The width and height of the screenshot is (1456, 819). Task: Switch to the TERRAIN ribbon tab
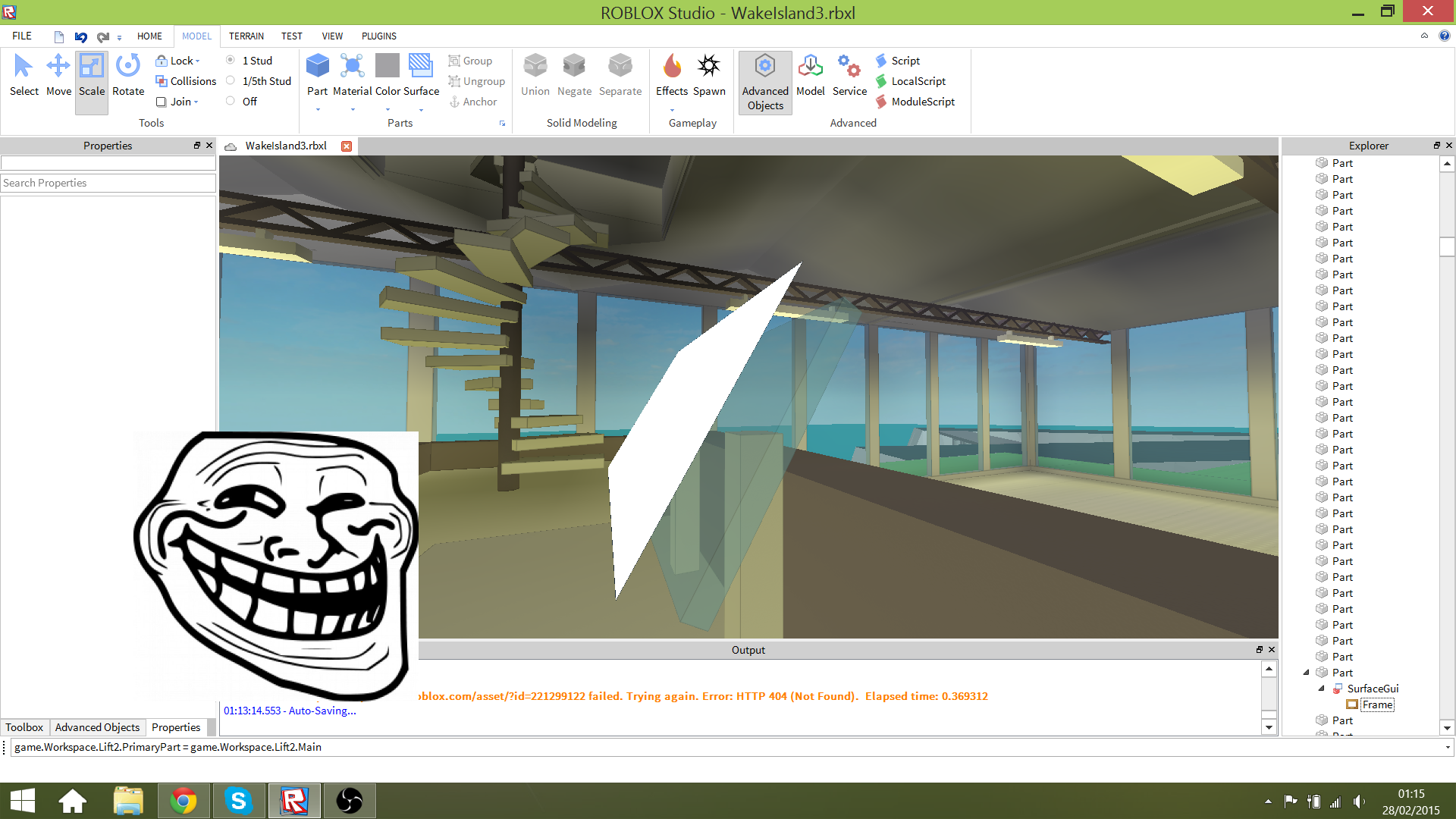(246, 36)
